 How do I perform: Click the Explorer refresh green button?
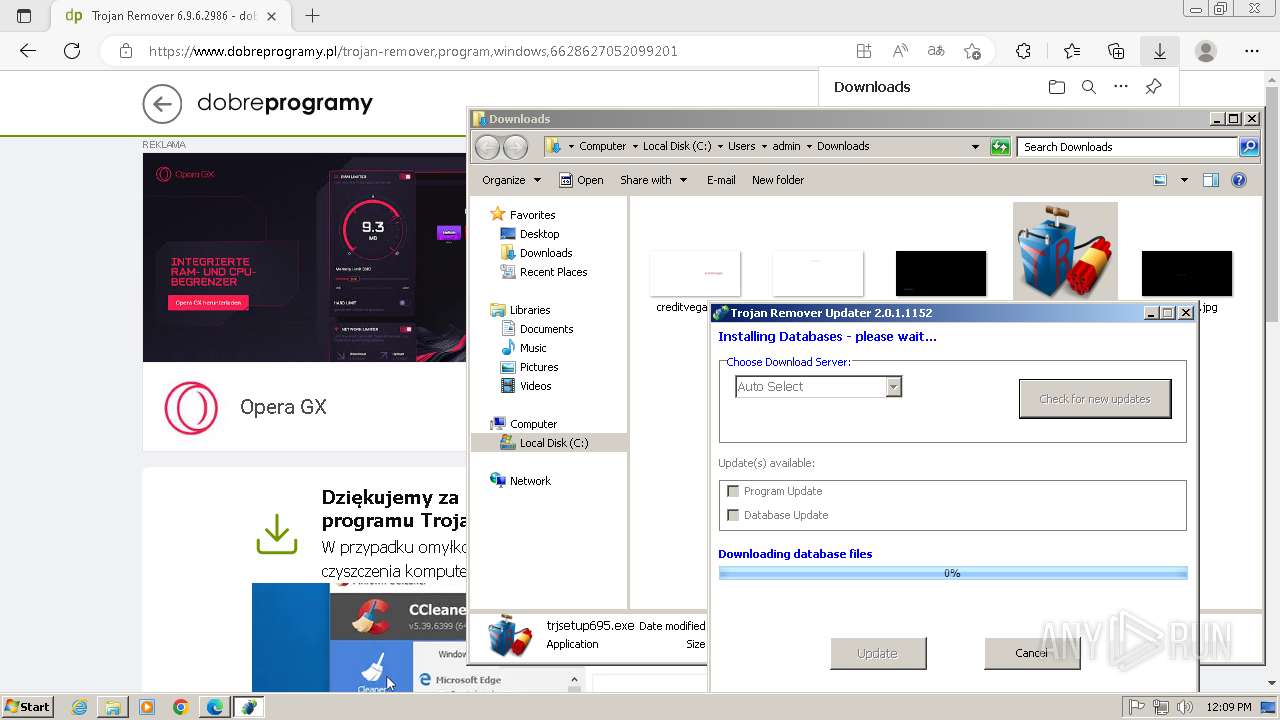tap(1000, 146)
